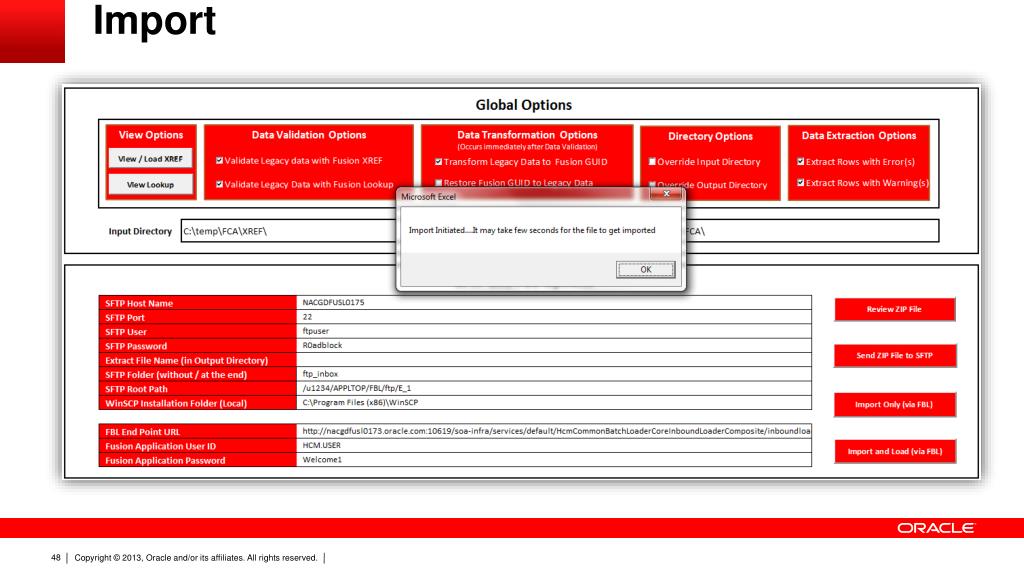Viewport: 1024px width, 576px height.
Task: Click the Review ZIP File button
Action: click(x=894, y=310)
